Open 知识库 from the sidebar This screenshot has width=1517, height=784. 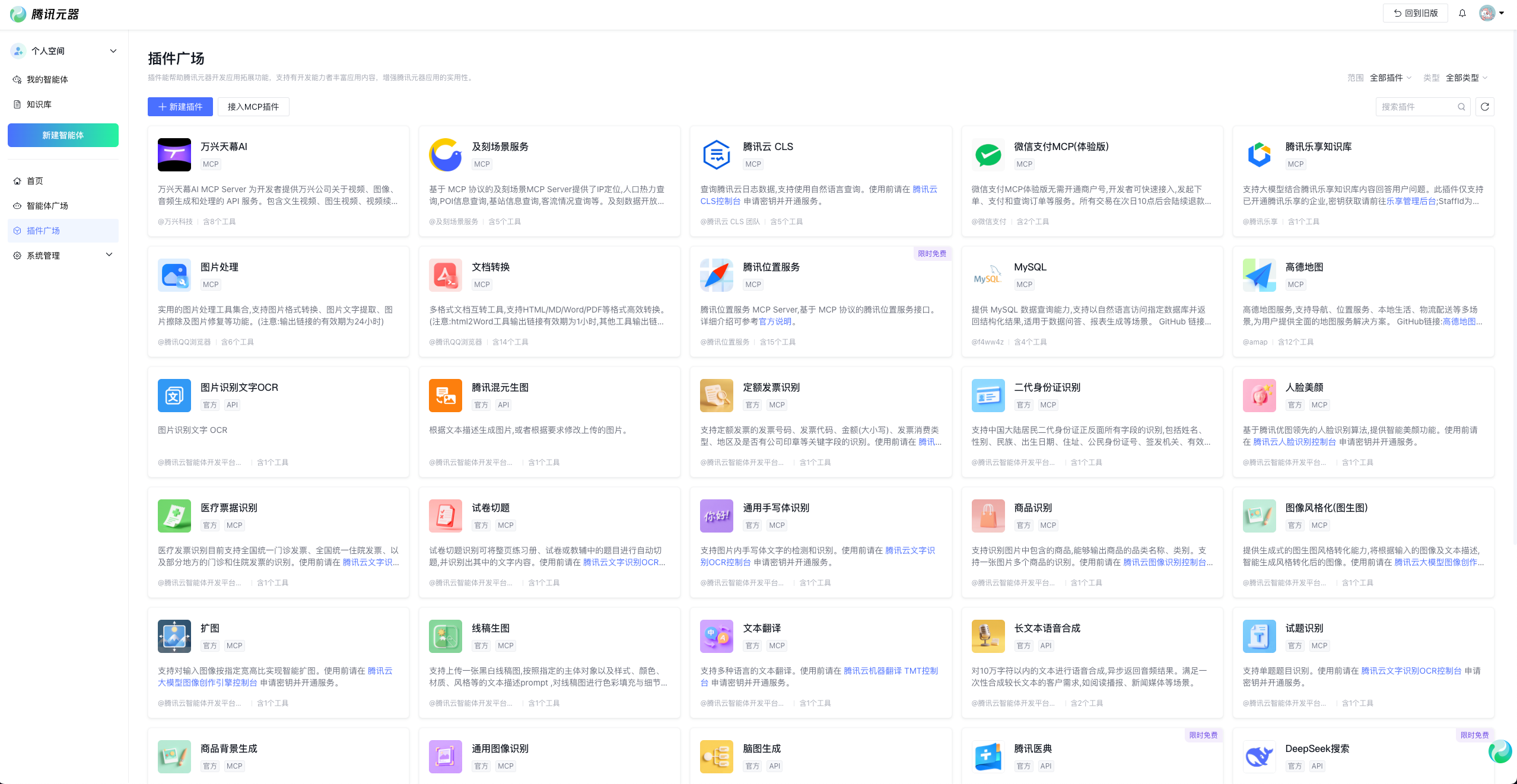point(39,104)
